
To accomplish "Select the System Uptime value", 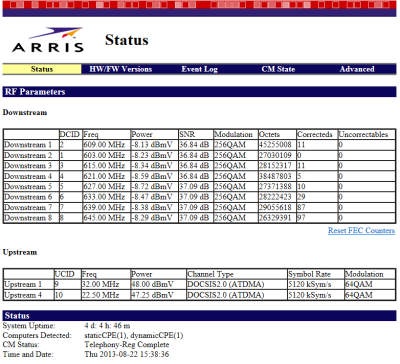I will coord(107,326).
